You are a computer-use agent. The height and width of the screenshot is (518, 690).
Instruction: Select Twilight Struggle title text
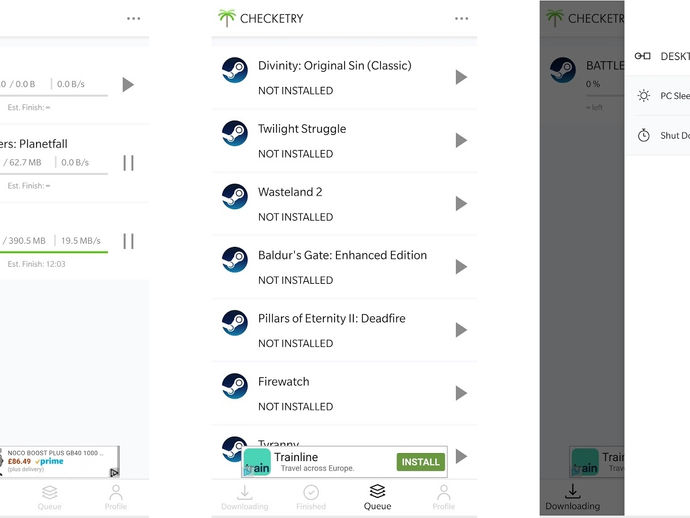302,129
